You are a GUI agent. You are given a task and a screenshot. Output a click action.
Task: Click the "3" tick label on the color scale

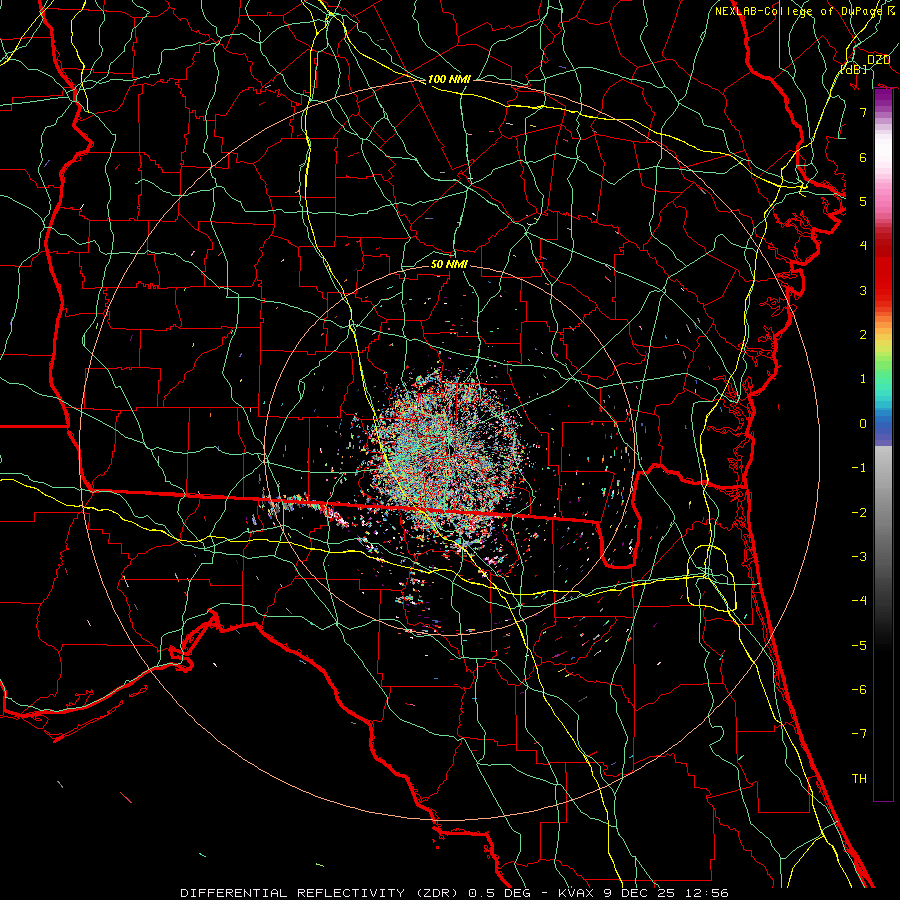coord(863,290)
